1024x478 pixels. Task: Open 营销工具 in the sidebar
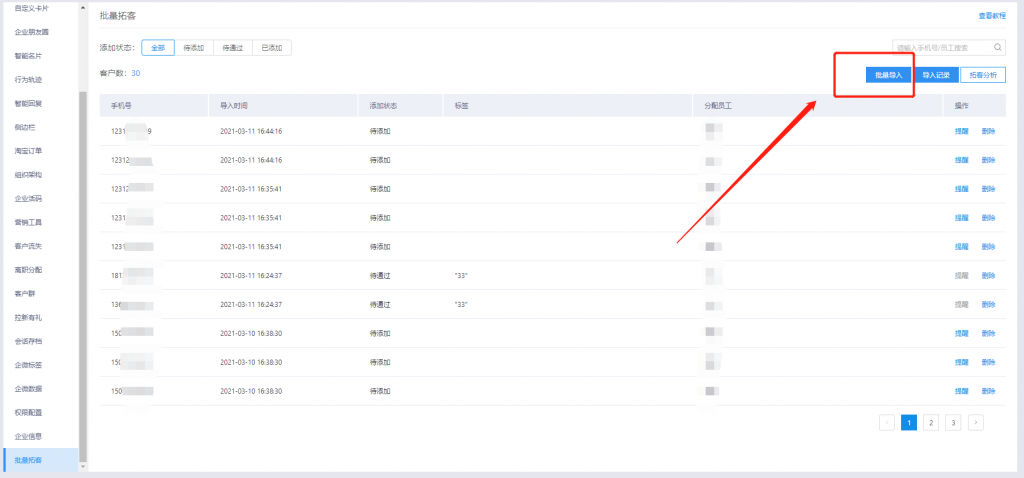point(28,222)
